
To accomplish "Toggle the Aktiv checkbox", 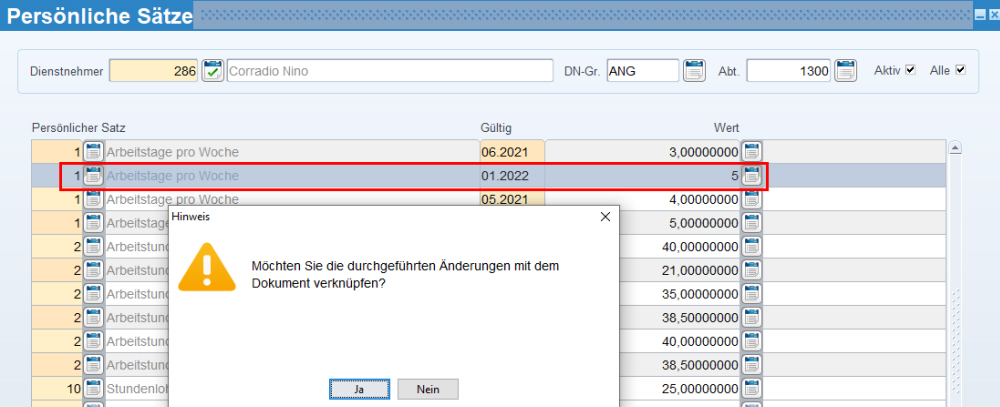I will pos(910,70).
